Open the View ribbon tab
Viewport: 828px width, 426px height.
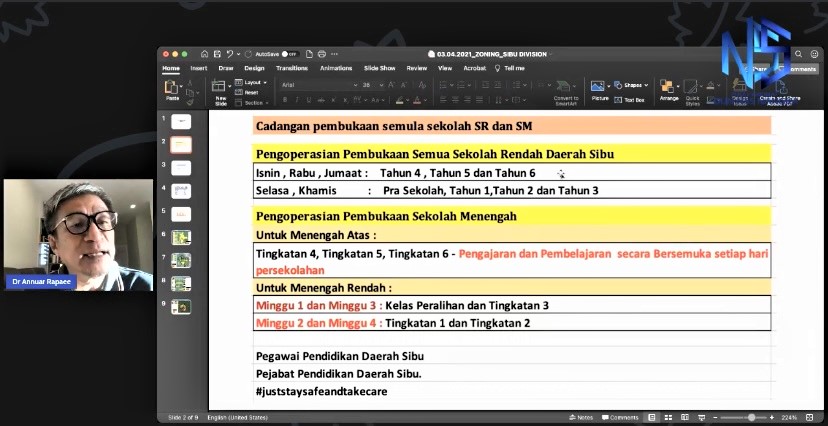pos(445,68)
